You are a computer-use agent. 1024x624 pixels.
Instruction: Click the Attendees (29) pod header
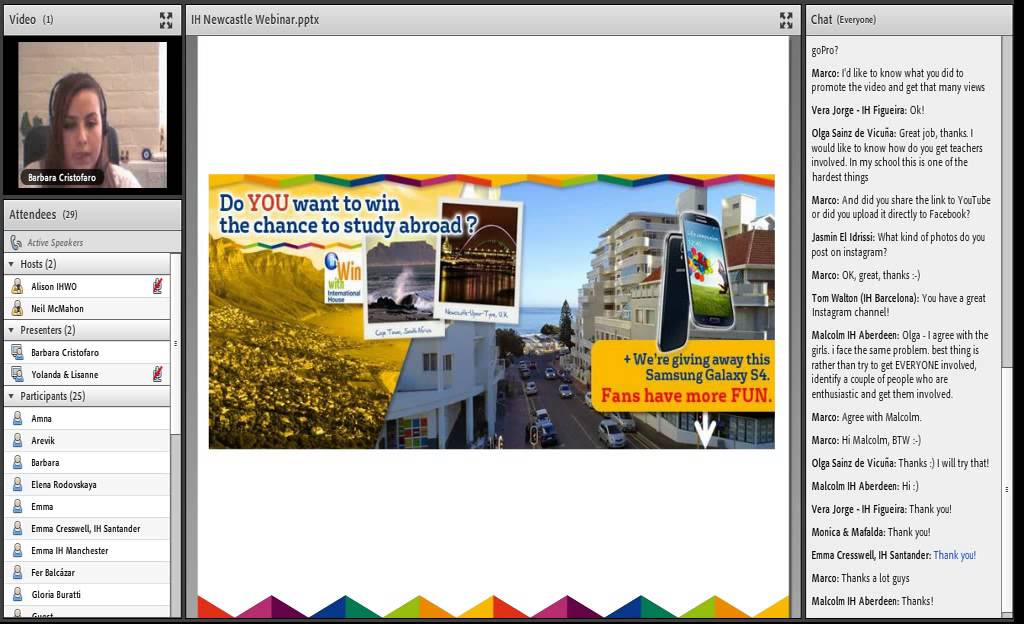click(x=92, y=215)
